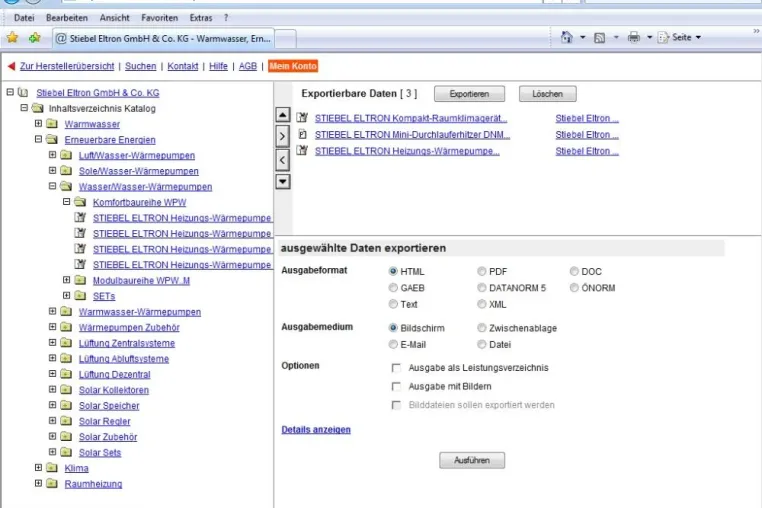Click the red back arrow before Herstellerübersicht
Screen dimensions: 762x508
11,66
